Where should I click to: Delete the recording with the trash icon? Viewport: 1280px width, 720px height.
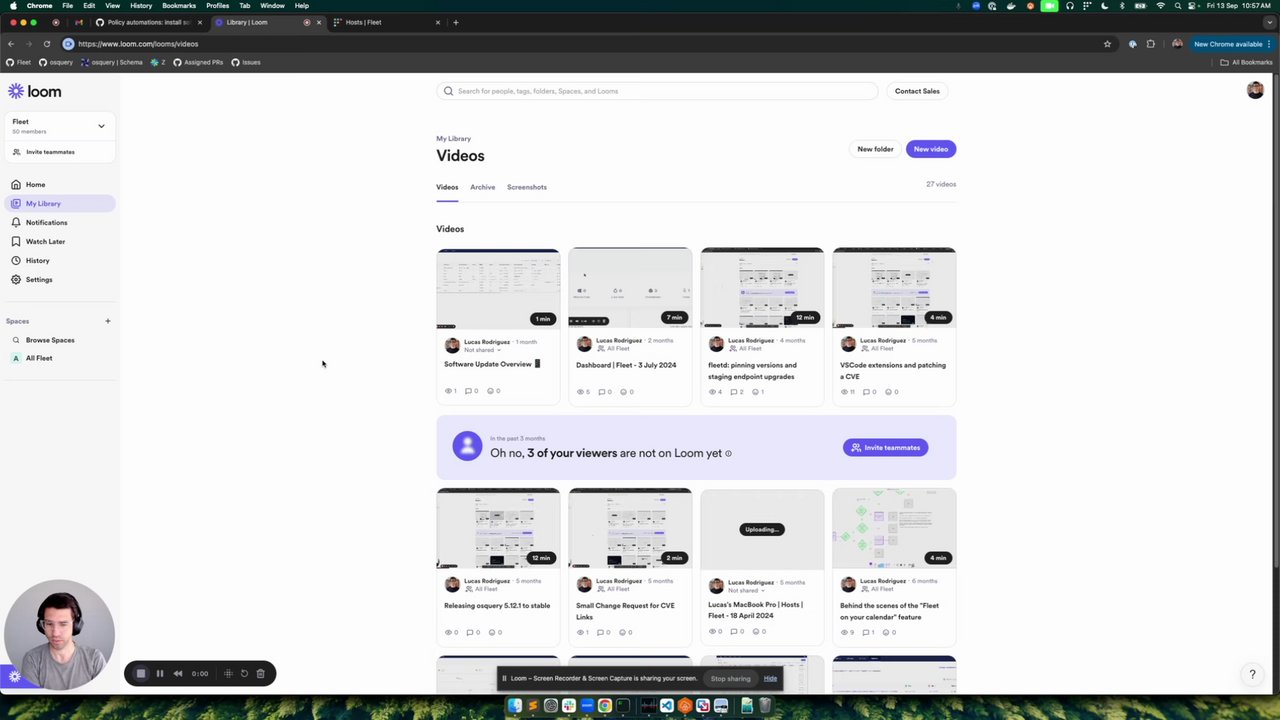[260, 673]
